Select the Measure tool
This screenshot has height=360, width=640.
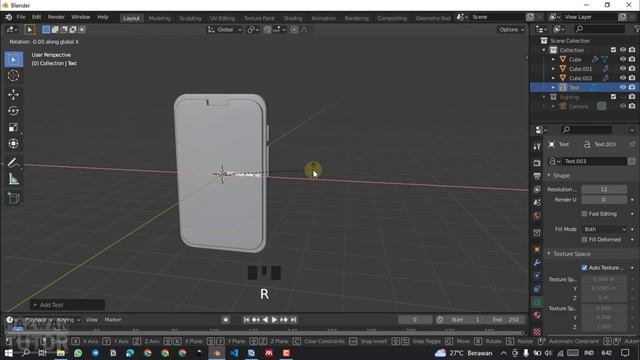(x=13, y=179)
